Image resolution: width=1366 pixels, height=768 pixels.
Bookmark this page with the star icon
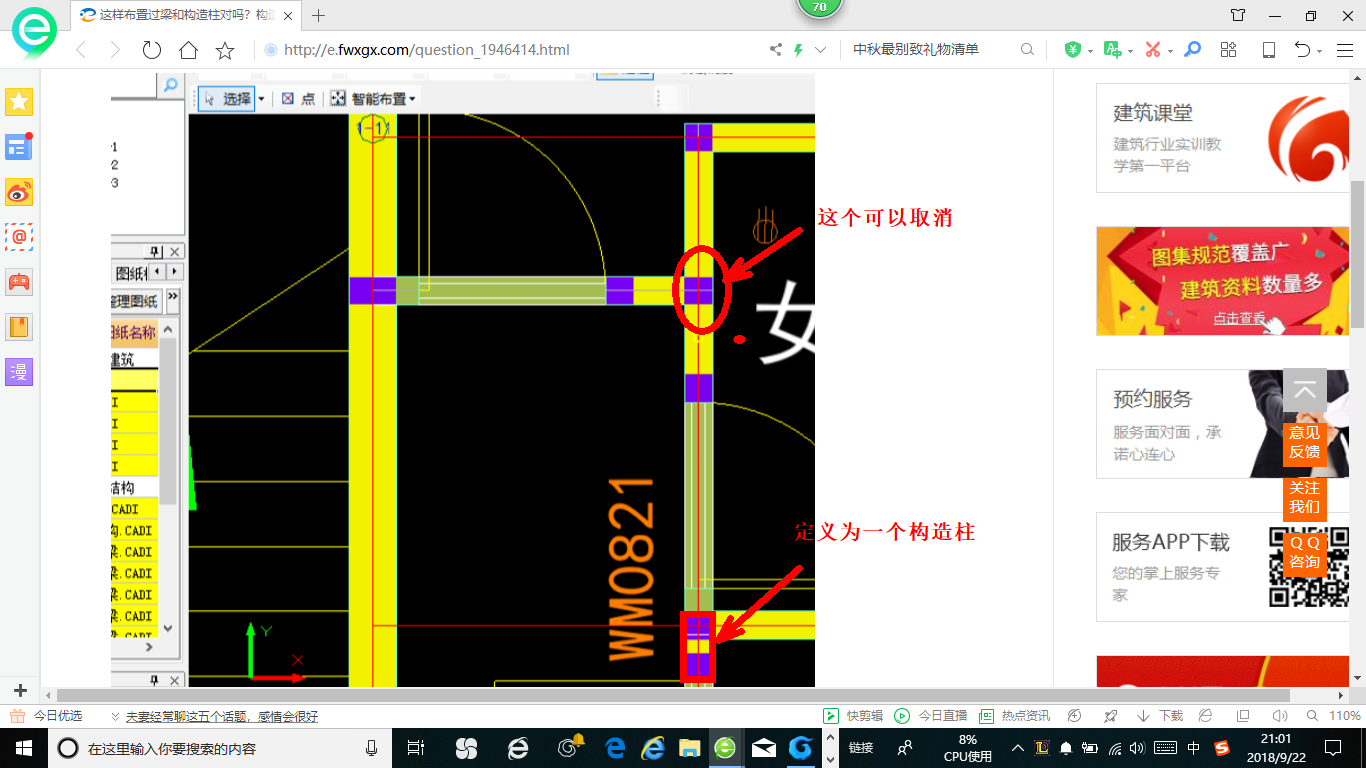pyautogui.click(x=225, y=50)
